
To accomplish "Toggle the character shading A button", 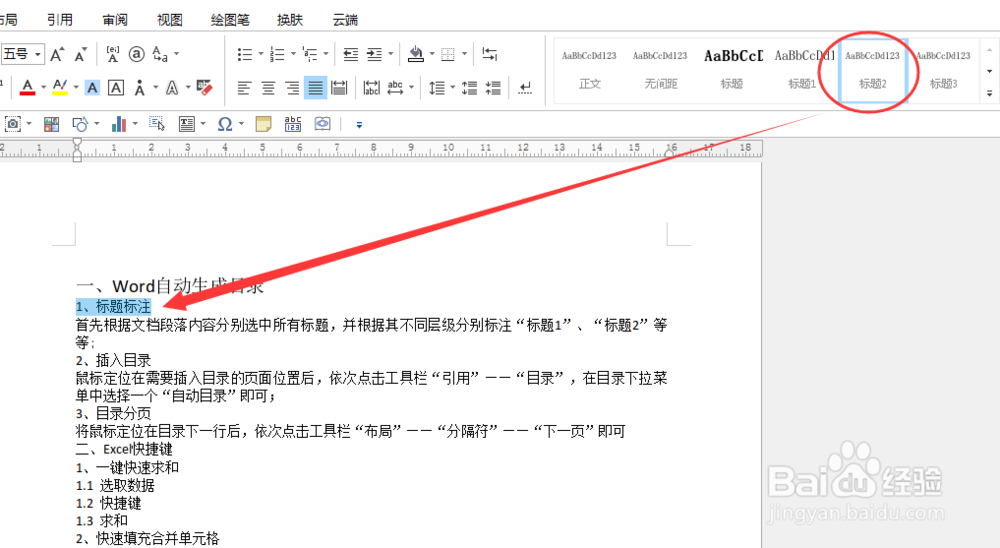I will [92, 87].
